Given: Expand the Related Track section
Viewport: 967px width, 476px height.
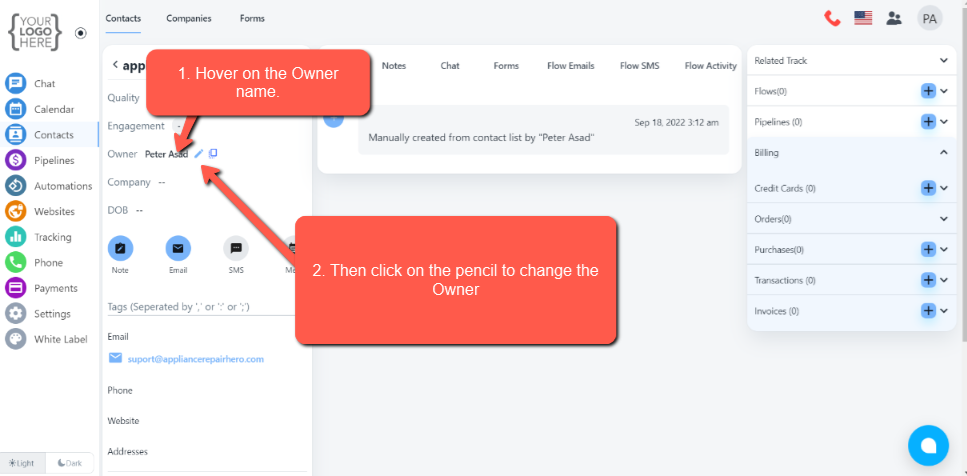Looking at the screenshot, I should point(943,61).
